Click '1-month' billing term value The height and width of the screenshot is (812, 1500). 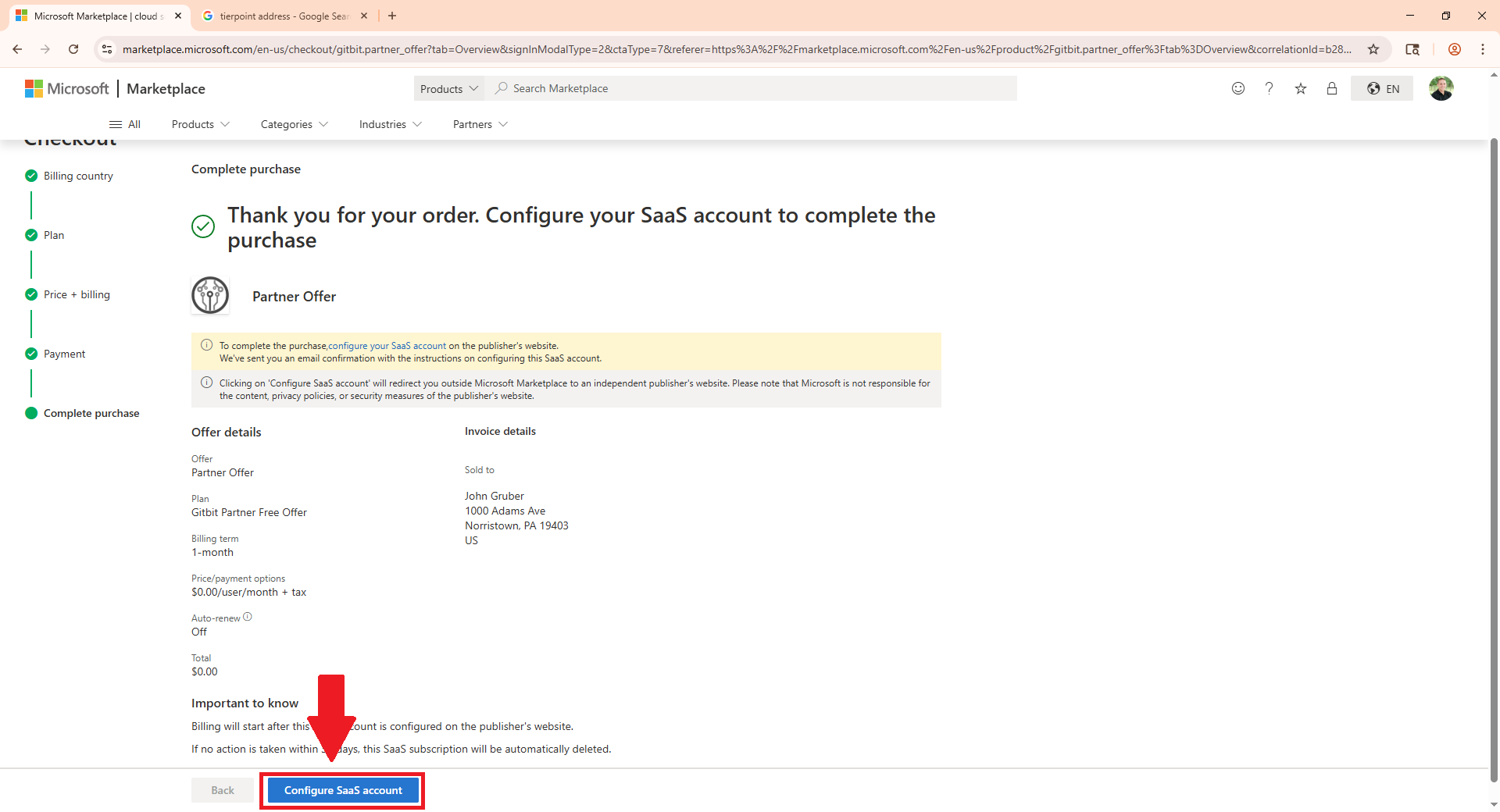point(212,552)
